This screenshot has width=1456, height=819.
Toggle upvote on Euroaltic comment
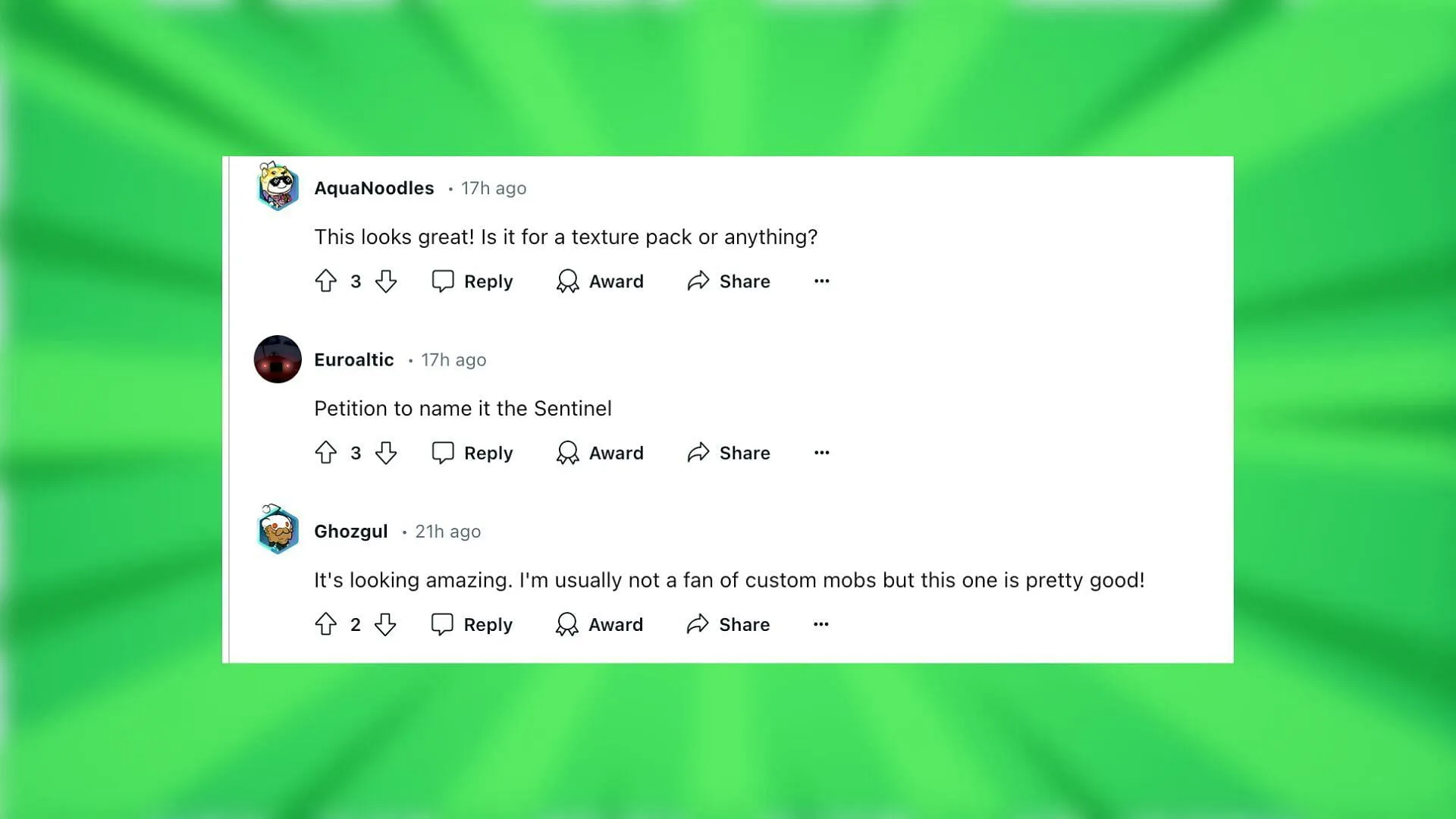(x=325, y=453)
